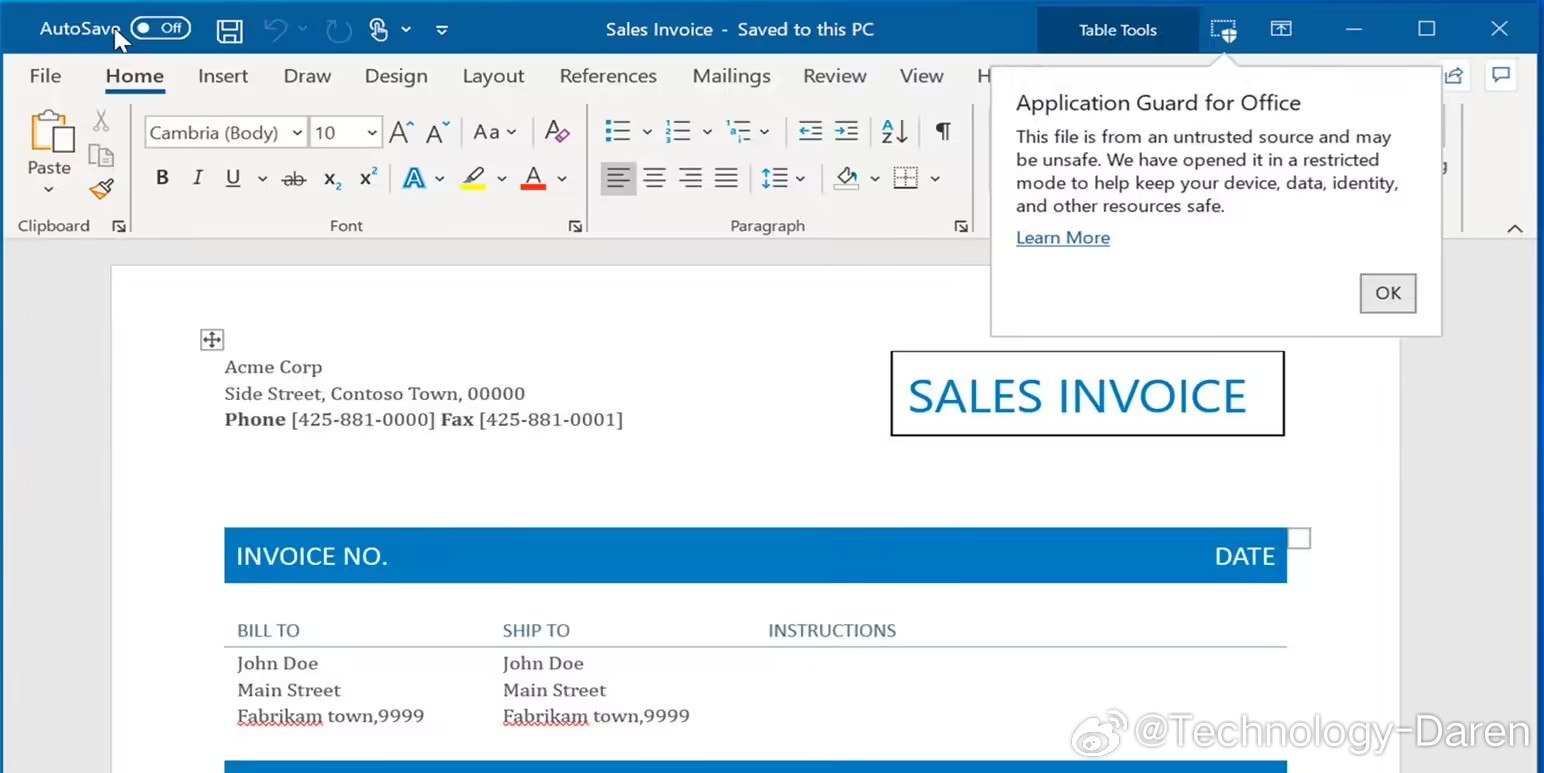Click the table move handle icon
This screenshot has height=773, width=1544.
(212, 340)
